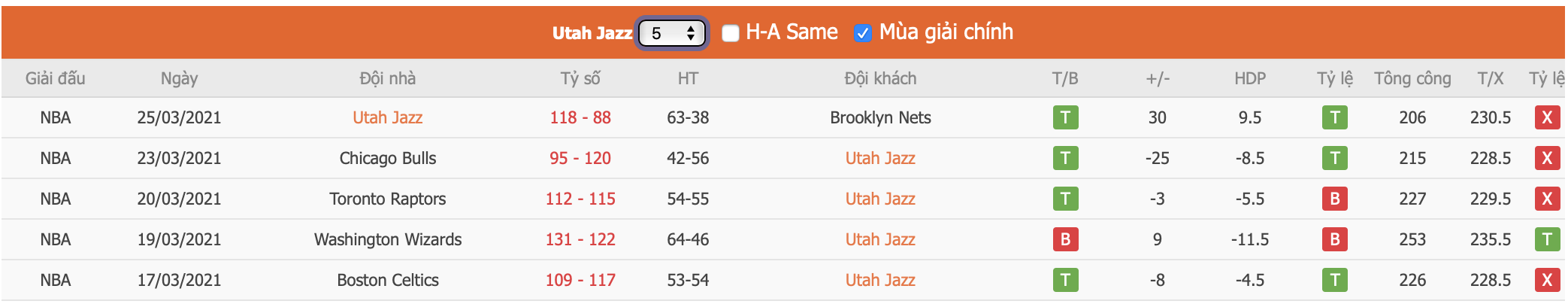
Task: Click the Tỷ số column header
Action: (x=580, y=78)
